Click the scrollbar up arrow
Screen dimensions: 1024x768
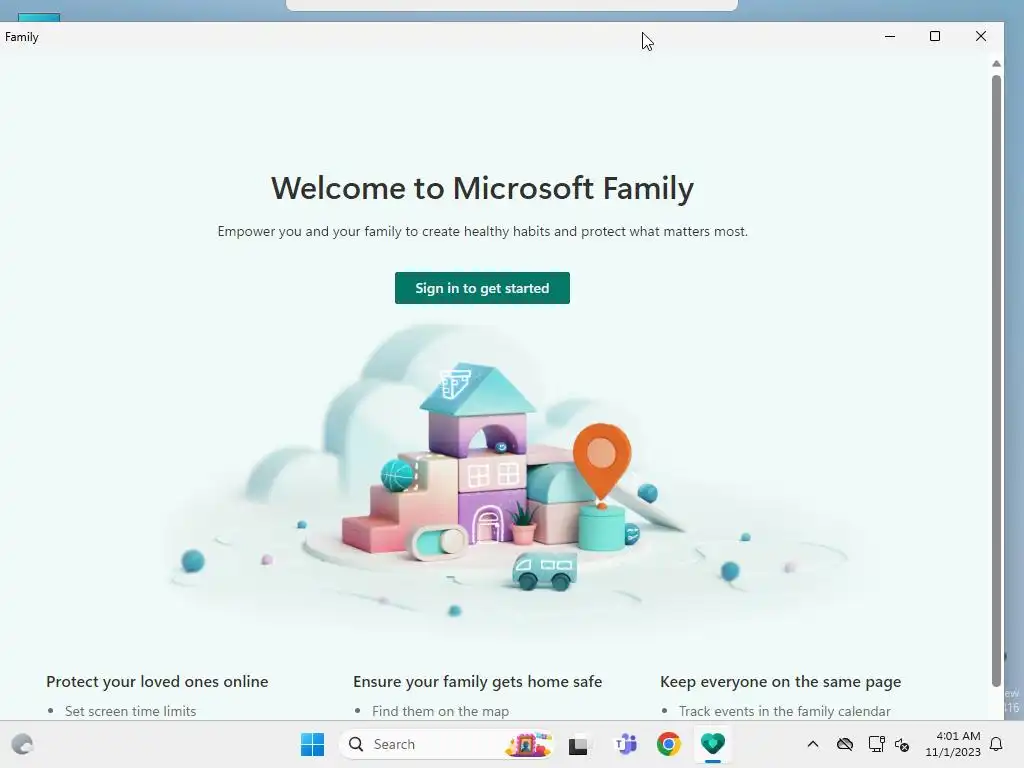[x=996, y=63]
